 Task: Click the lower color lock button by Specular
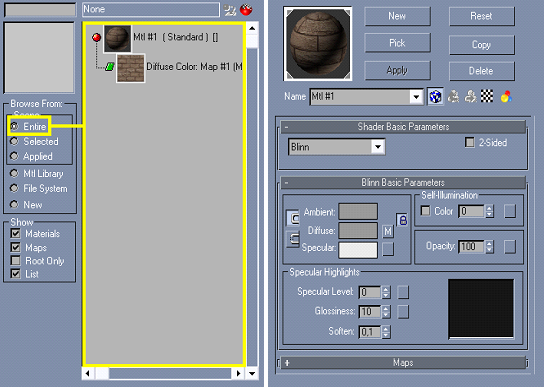pos(293,239)
